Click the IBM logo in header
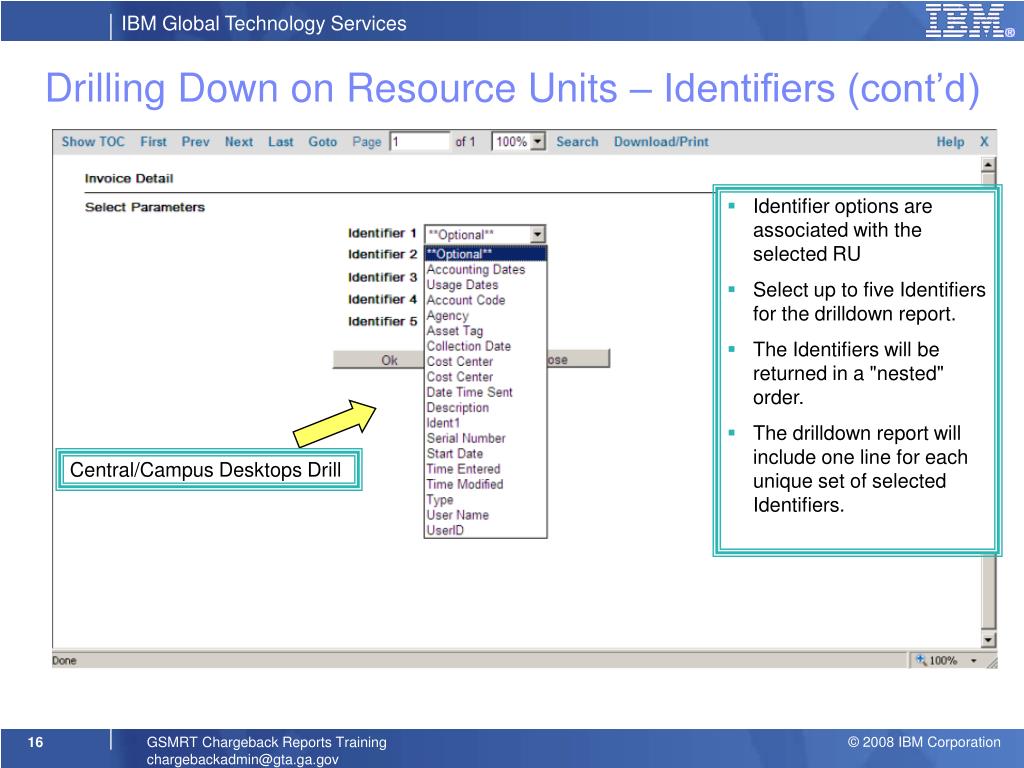Image resolution: width=1024 pixels, height=768 pixels. (x=970, y=20)
